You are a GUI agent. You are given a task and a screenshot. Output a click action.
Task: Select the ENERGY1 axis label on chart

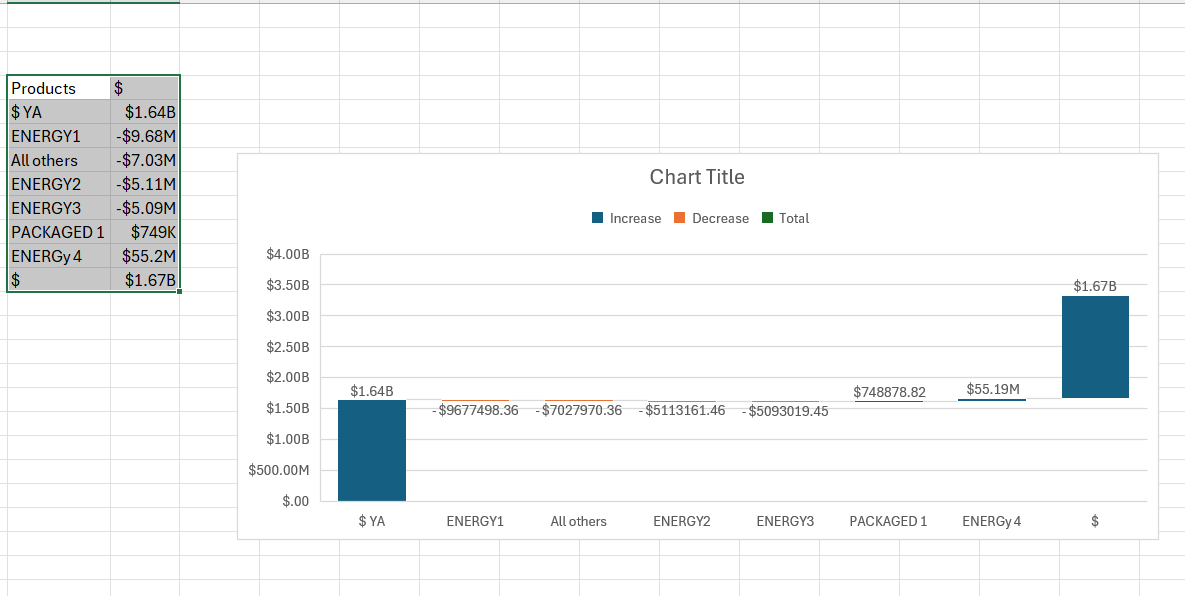tap(475, 521)
